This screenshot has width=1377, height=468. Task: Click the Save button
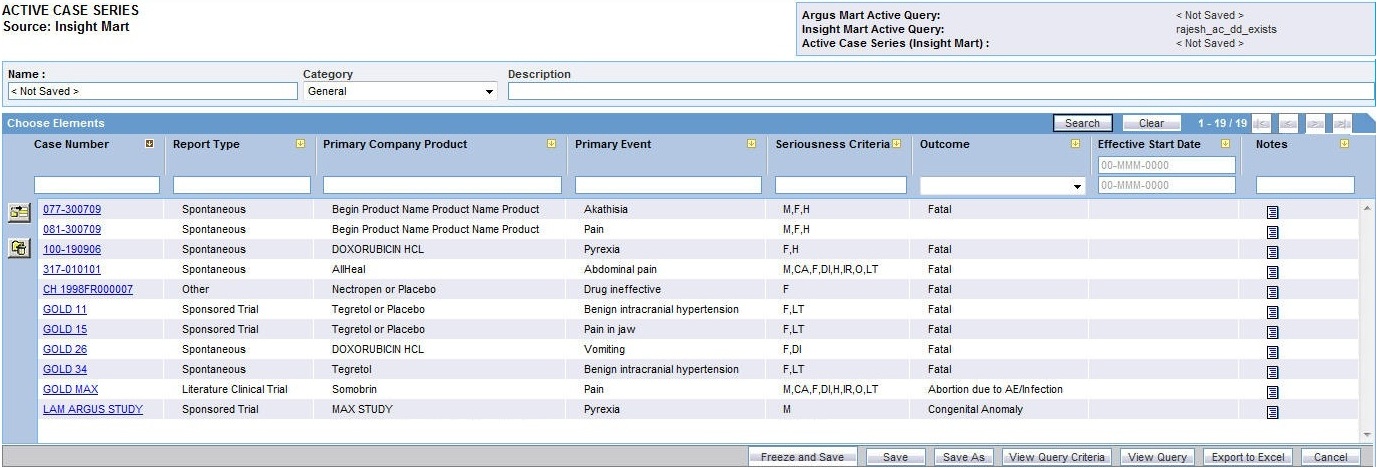pos(895,457)
